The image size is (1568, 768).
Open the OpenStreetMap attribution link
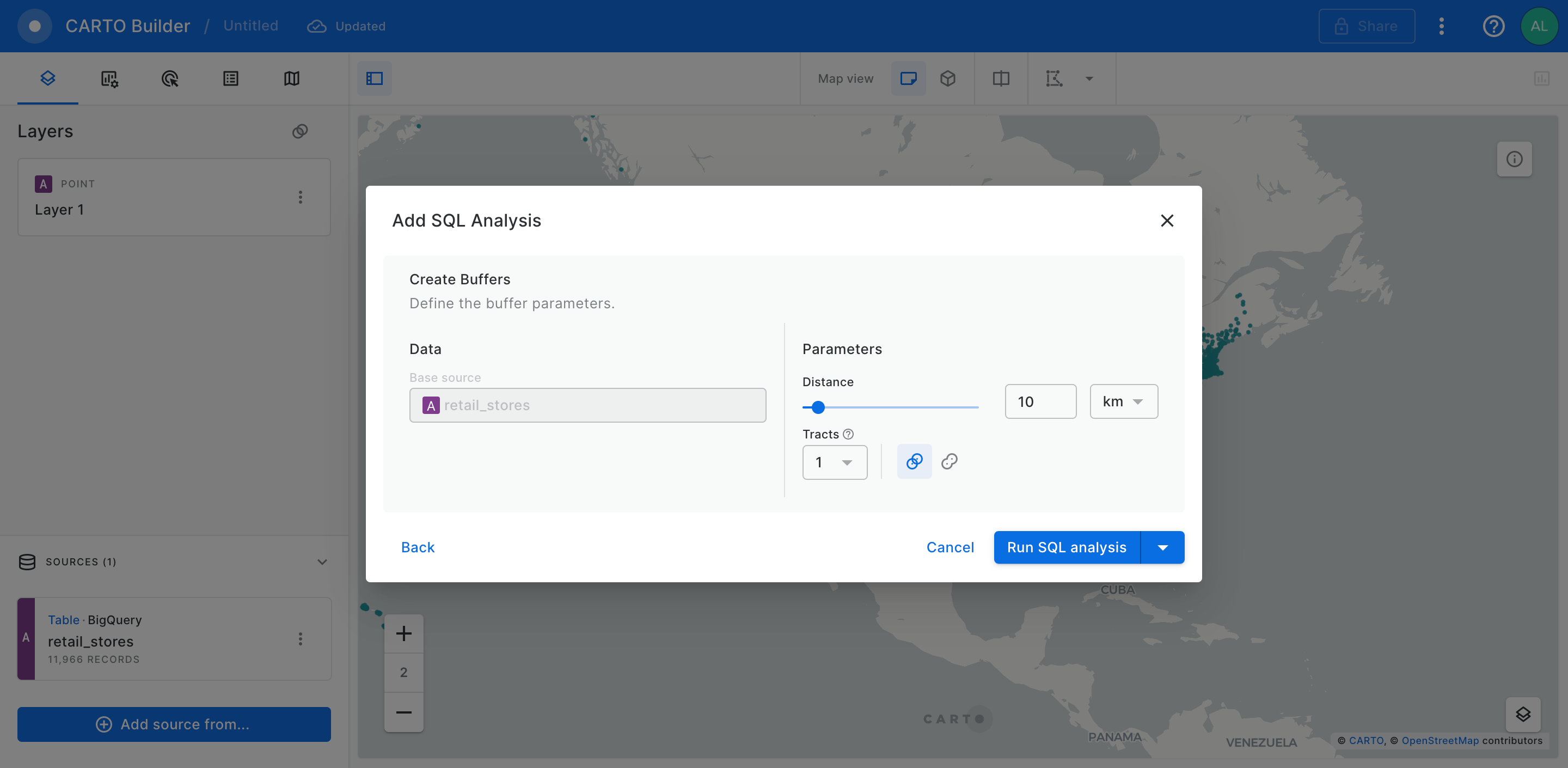pyautogui.click(x=1440, y=741)
